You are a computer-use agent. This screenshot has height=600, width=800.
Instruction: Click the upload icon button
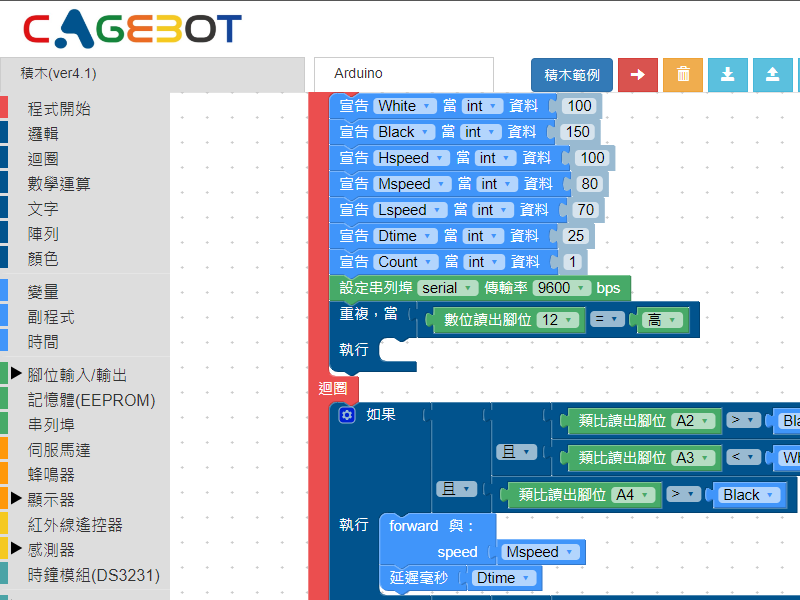click(772, 74)
